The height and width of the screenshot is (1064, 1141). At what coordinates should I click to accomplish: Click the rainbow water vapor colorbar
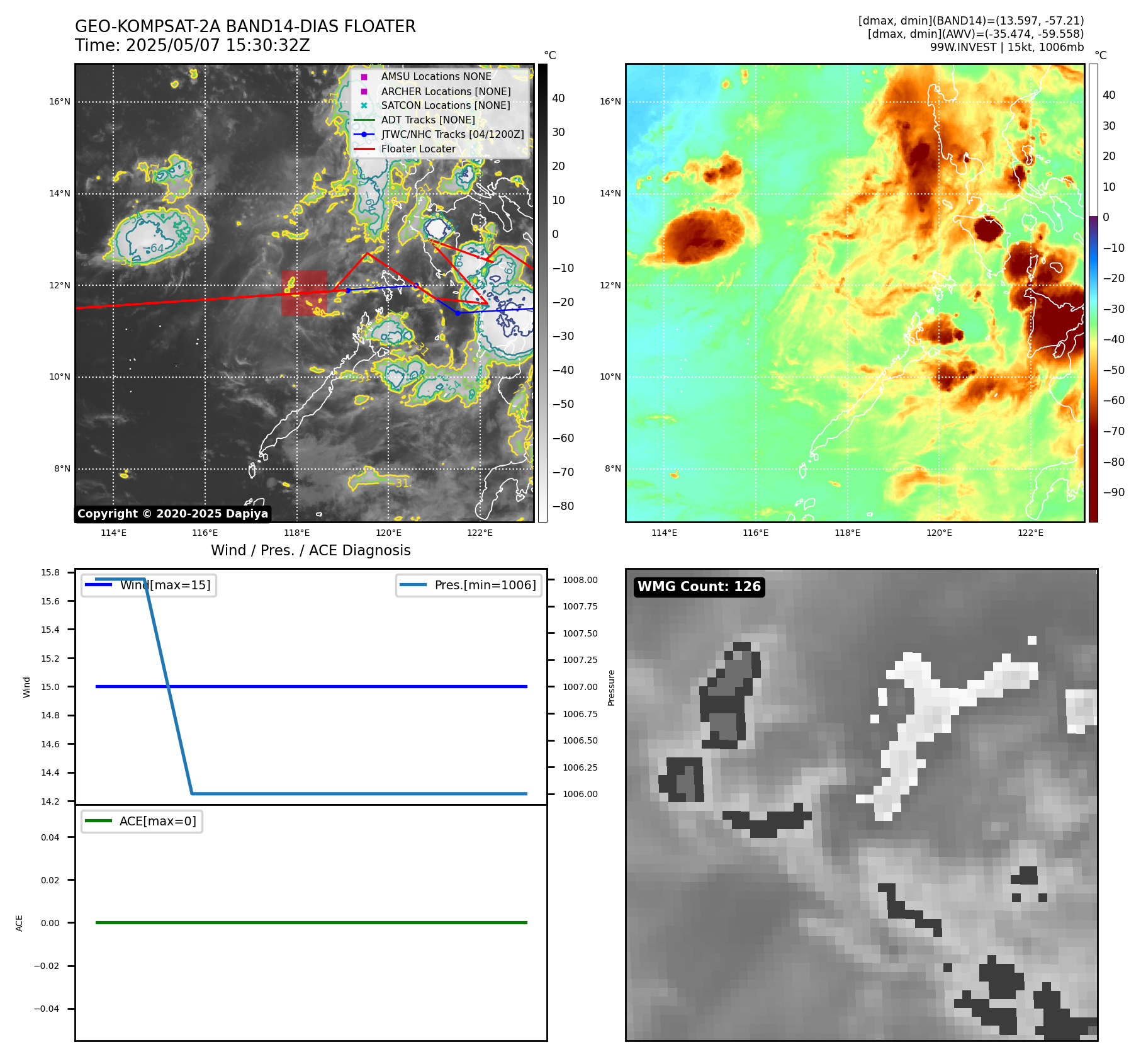tap(1093, 293)
